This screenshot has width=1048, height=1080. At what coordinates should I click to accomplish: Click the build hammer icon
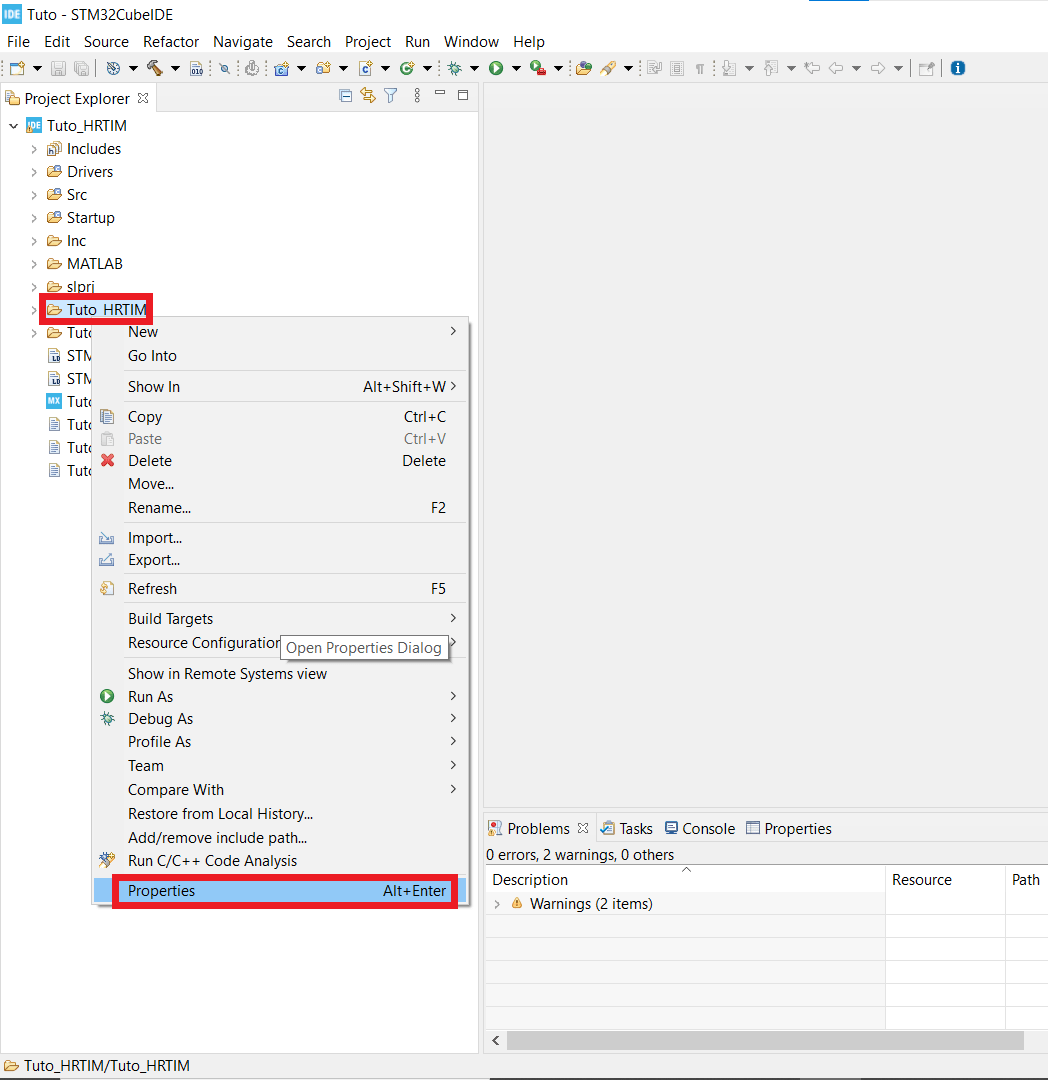coord(154,68)
